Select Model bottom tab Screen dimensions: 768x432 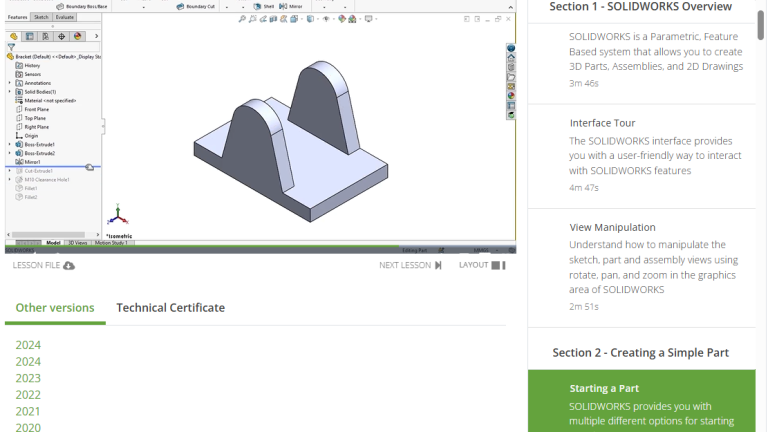tap(53, 242)
